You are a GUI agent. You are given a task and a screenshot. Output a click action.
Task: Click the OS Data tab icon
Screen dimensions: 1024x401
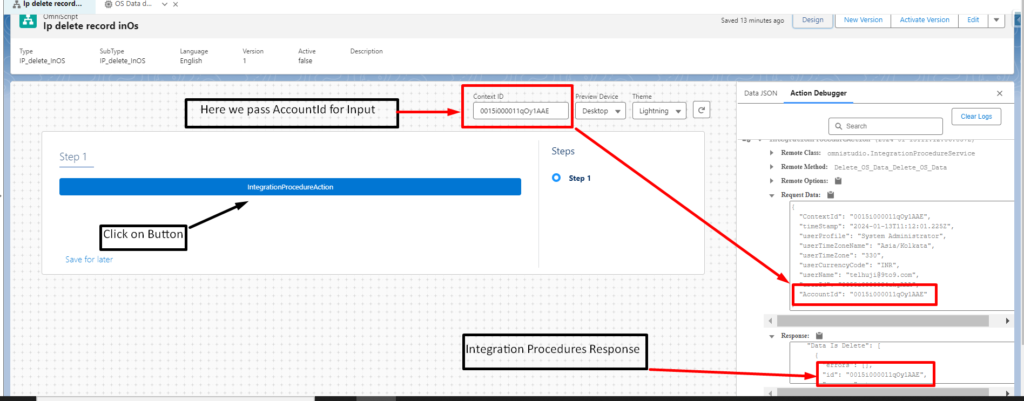tap(108, 4)
